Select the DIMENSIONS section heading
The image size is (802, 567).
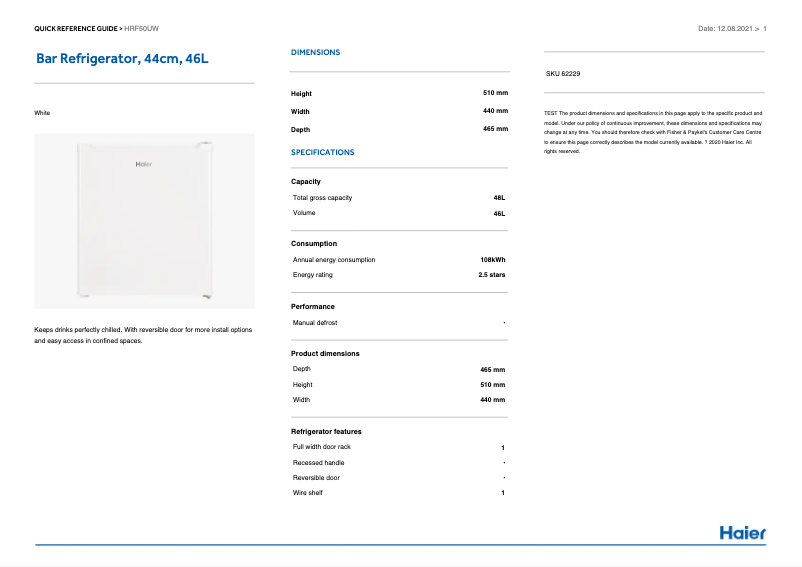click(315, 52)
